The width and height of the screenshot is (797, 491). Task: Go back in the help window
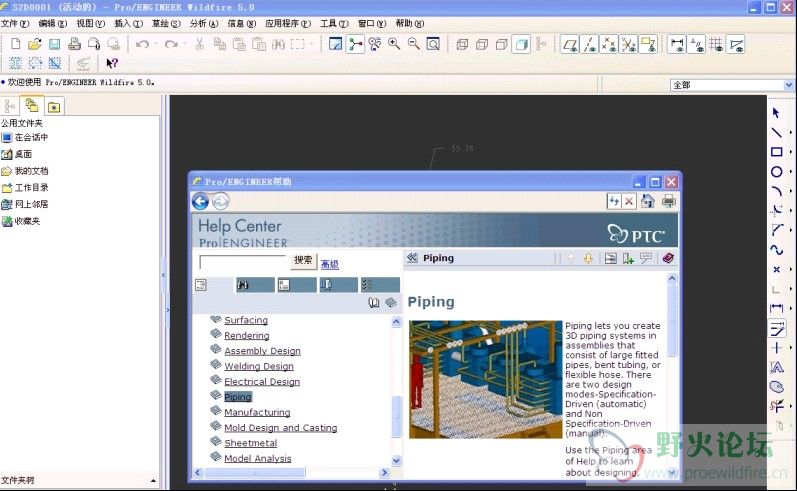[200, 202]
